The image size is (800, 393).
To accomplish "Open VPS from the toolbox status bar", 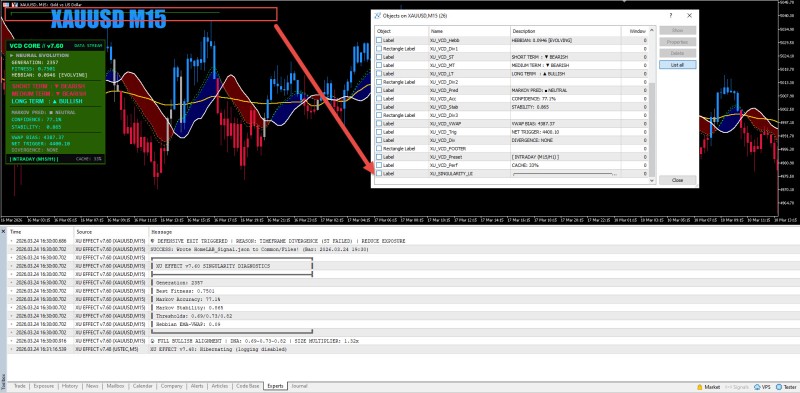I will point(763,387).
